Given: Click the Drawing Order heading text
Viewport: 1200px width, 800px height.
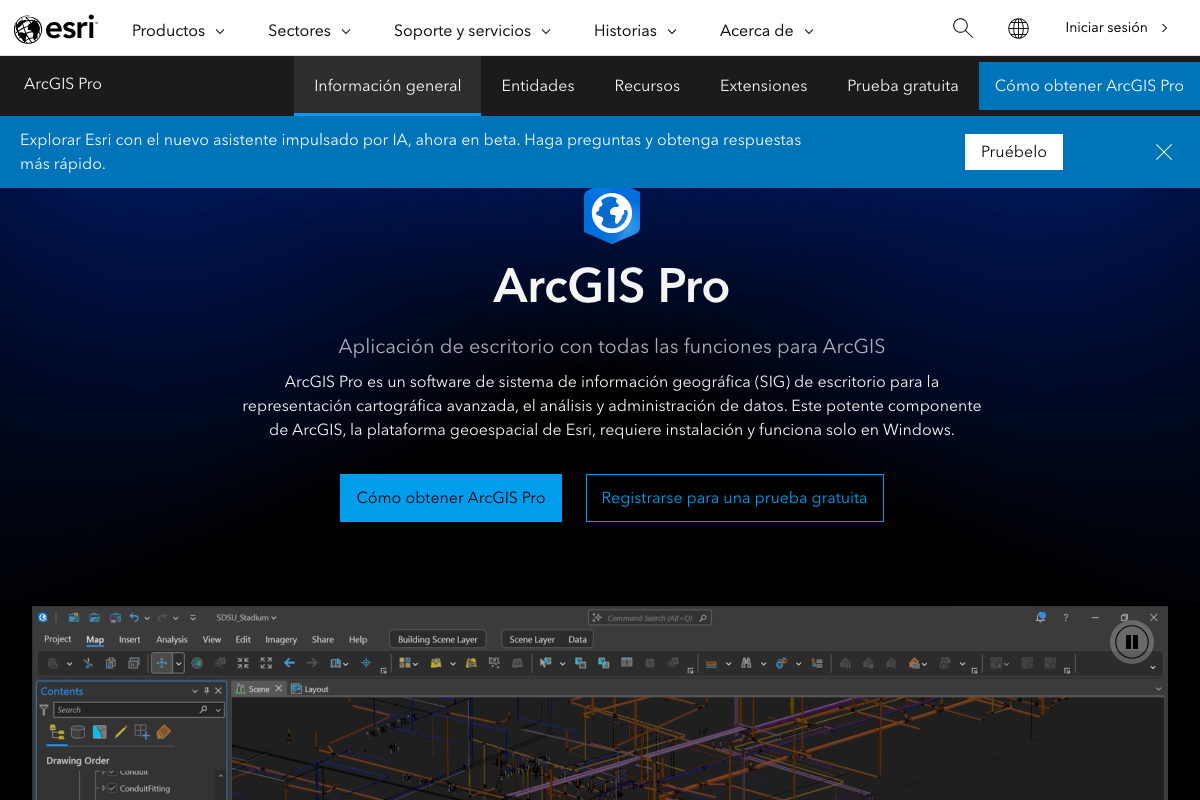Looking at the screenshot, I should pyautogui.click(x=78, y=761).
